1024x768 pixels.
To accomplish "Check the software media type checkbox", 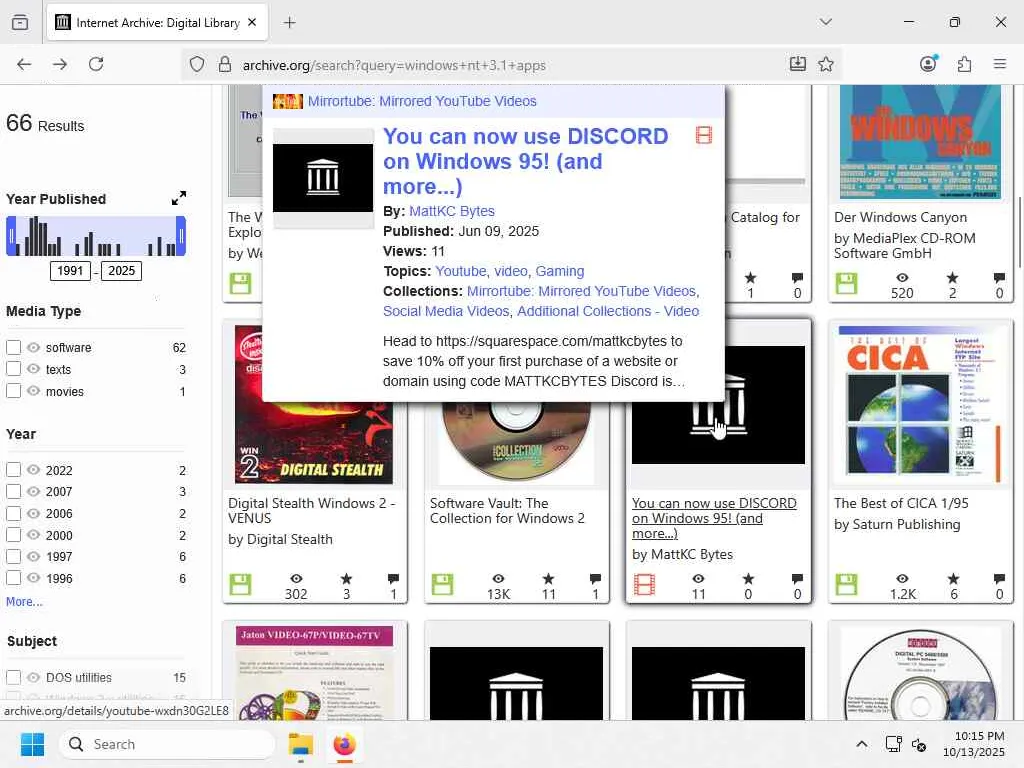I will click(14, 347).
